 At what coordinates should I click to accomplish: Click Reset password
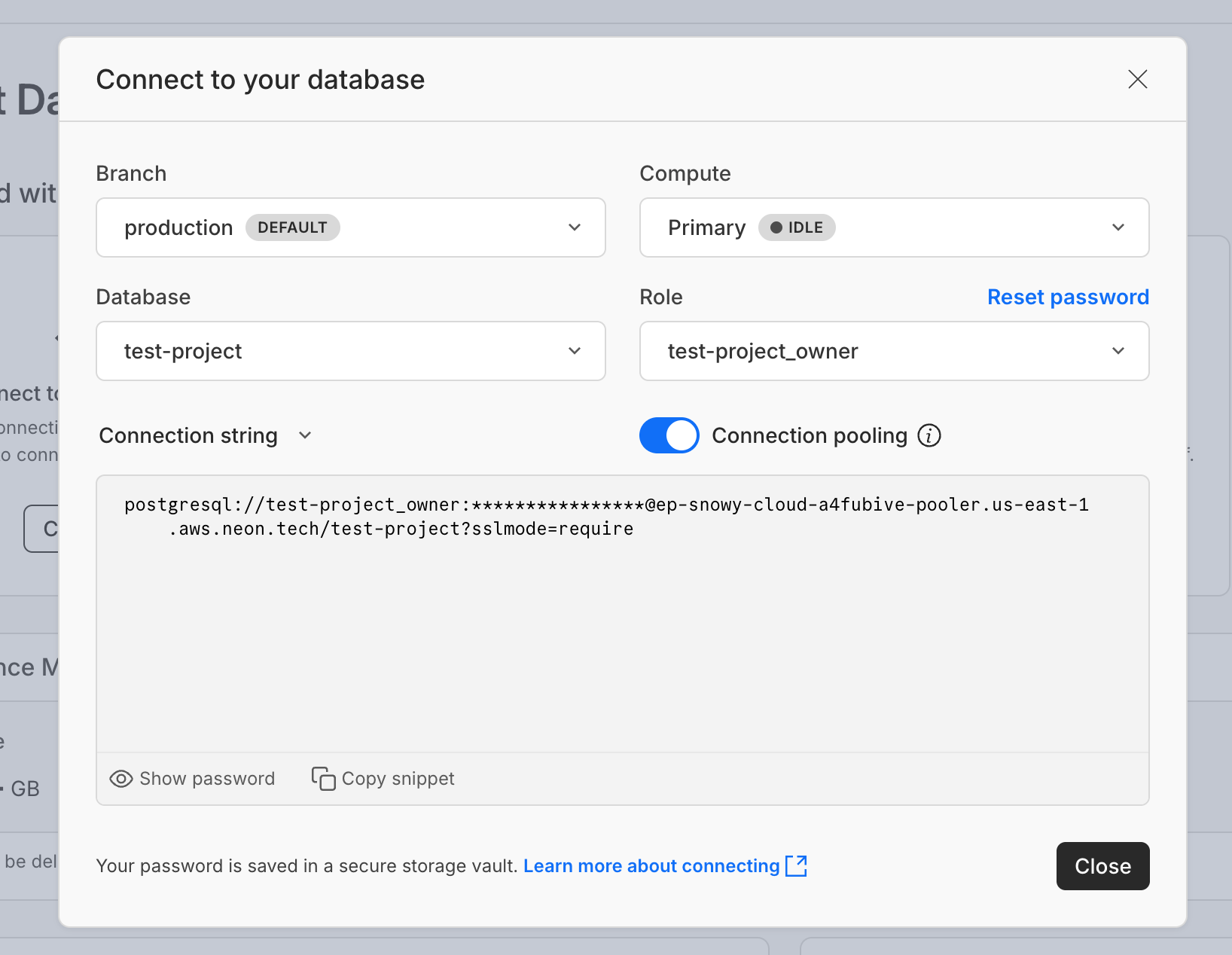pos(1068,297)
